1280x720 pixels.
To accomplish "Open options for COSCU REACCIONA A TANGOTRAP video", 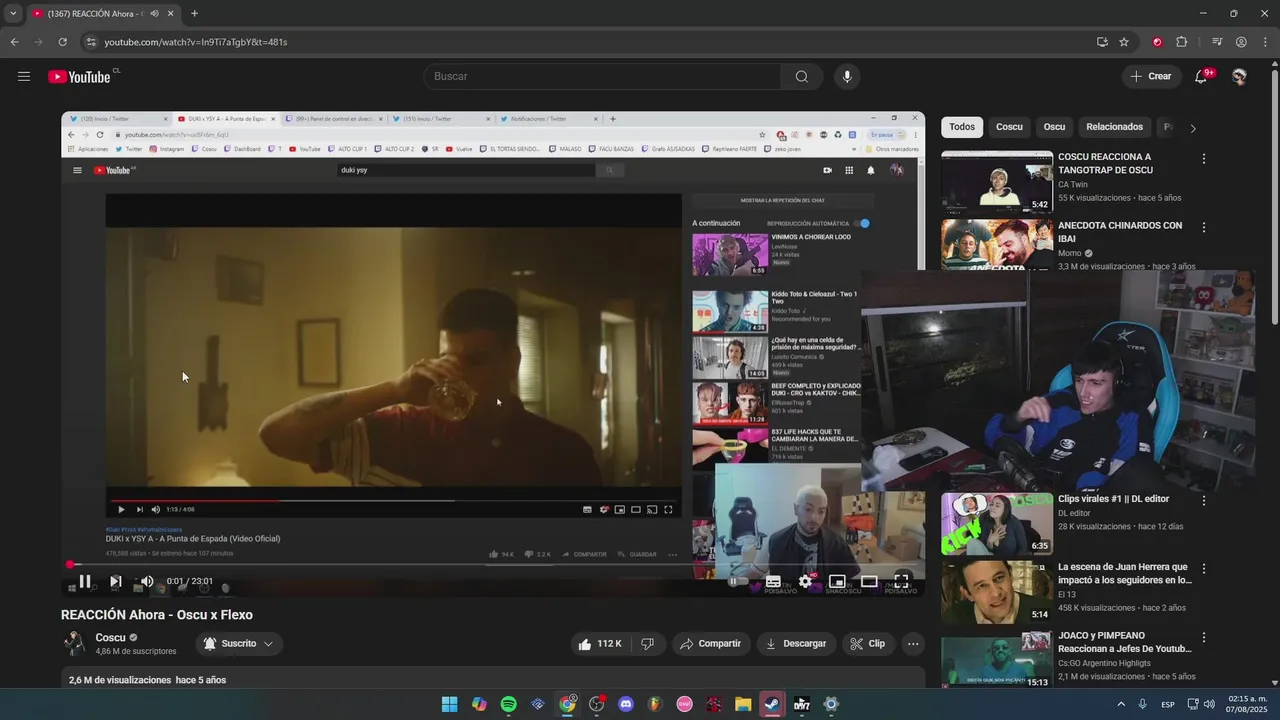I will click(1204, 159).
